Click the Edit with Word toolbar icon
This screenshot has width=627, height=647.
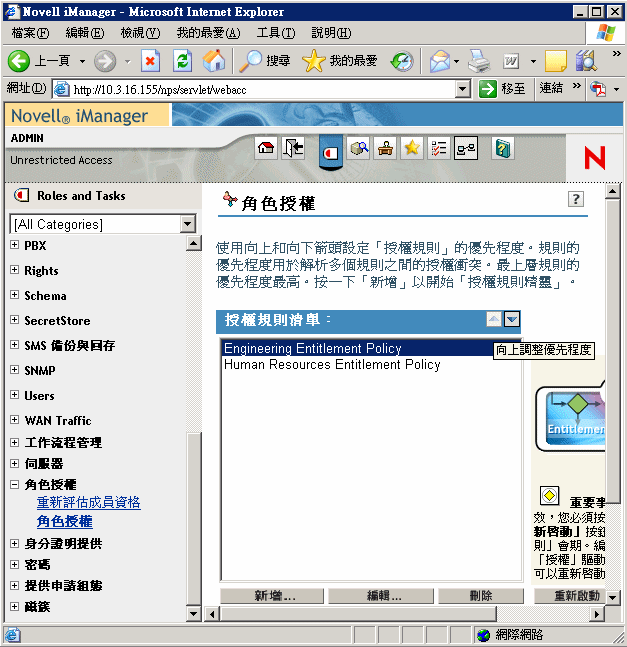pyautogui.click(x=511, y=61)
